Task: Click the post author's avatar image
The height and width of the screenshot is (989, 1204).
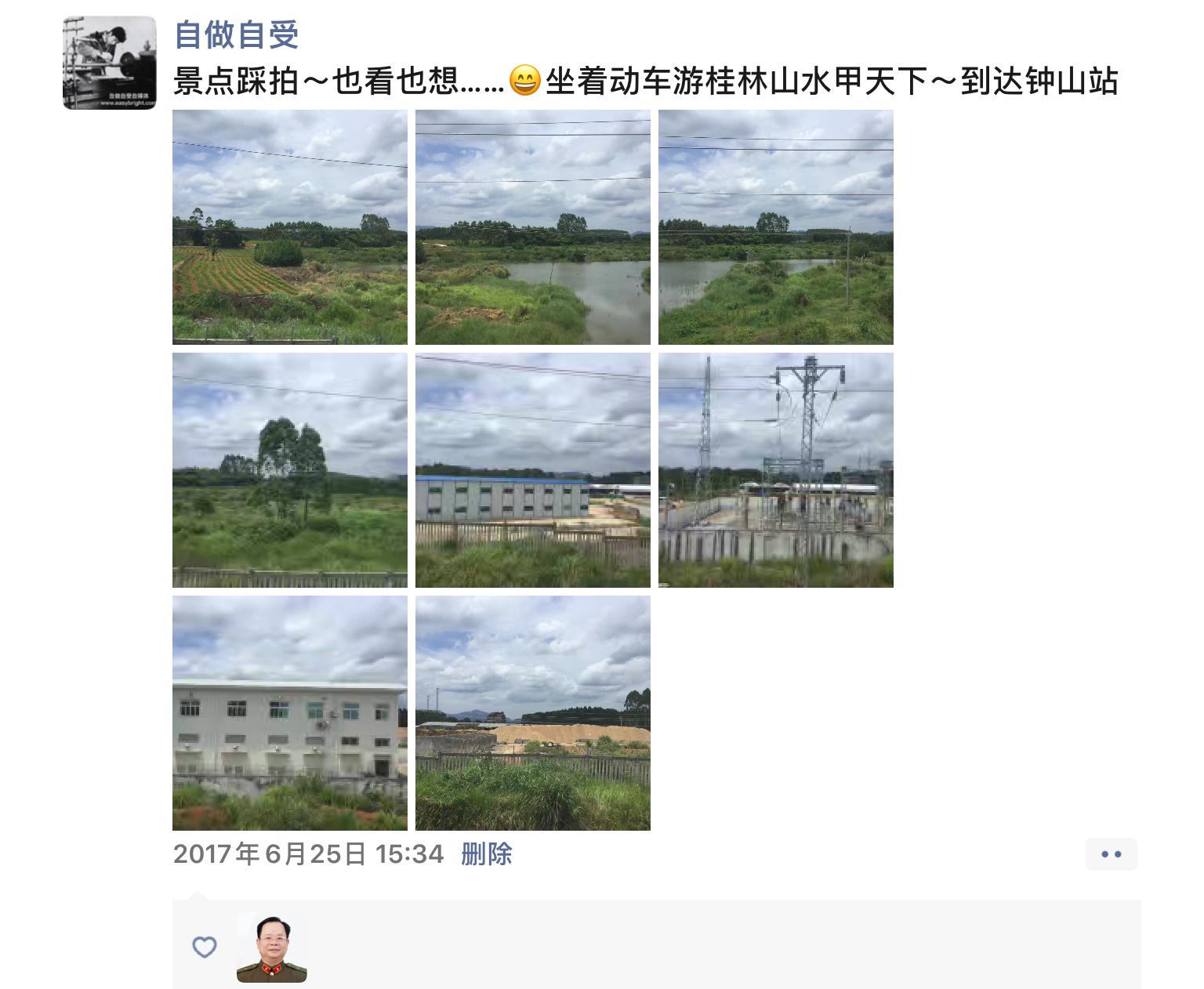Action: 110,63
